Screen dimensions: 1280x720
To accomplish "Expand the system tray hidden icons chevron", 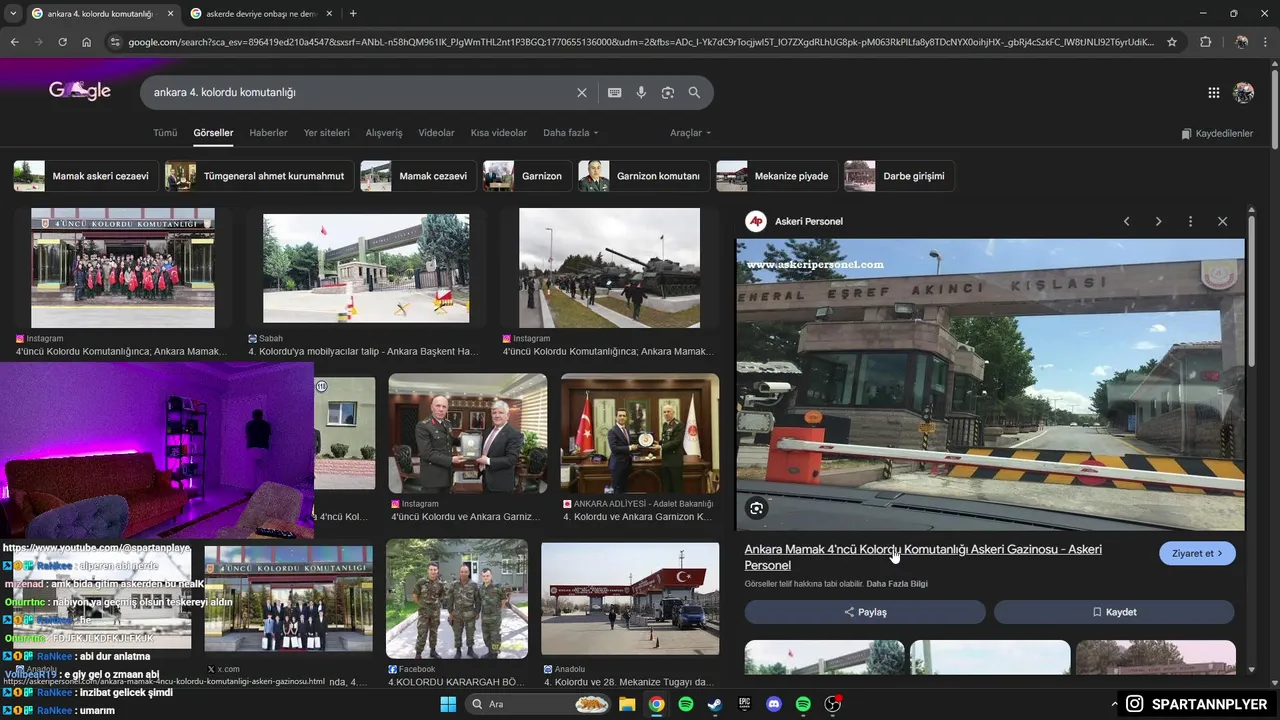I will click(x=1115, y=704).
